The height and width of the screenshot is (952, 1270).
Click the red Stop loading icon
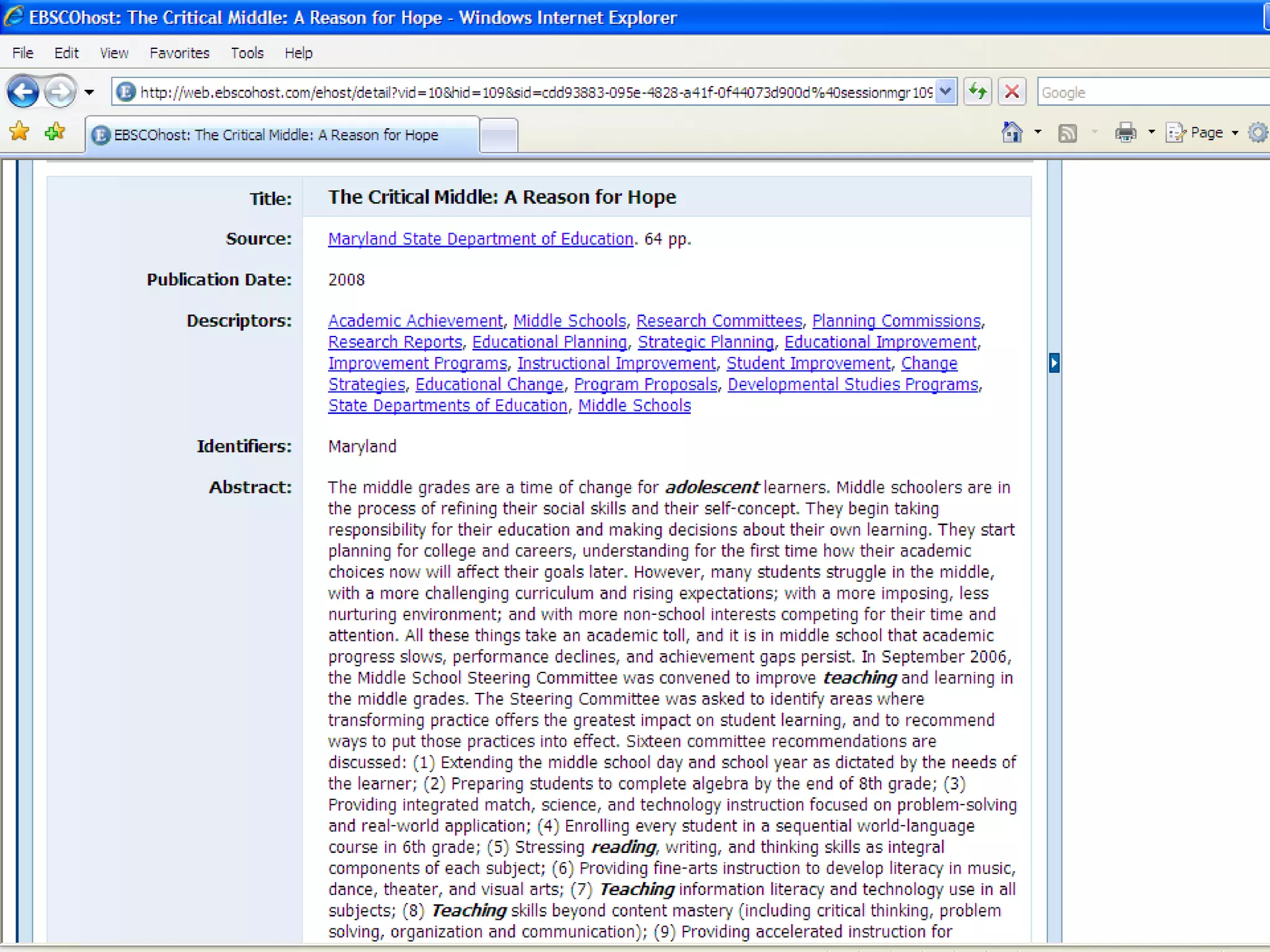[1011, 92]
